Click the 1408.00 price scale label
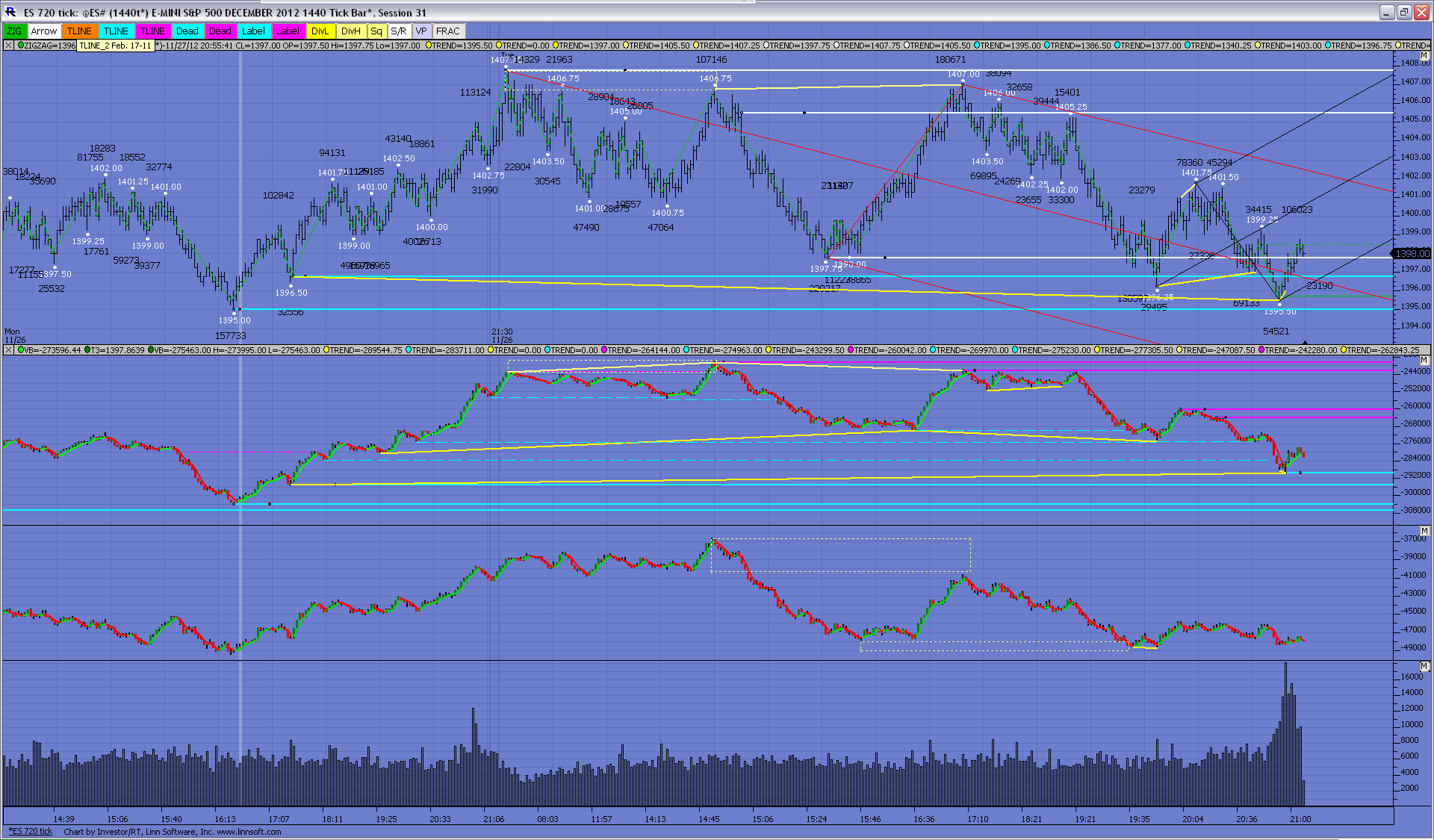The image size is (1434, 840). pos(1415,63)
